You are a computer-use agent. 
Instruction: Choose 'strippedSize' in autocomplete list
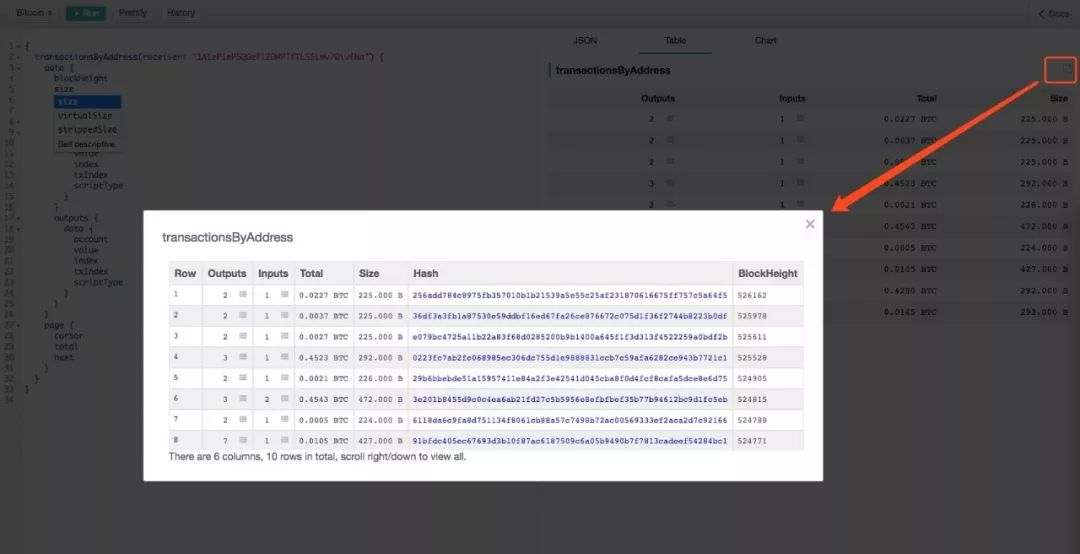(87, 130)
